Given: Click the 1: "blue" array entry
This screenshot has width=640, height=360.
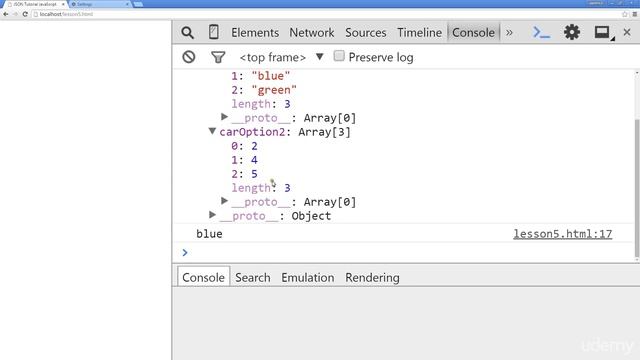Looking at the screenshot, I should (x=260, y=76).
